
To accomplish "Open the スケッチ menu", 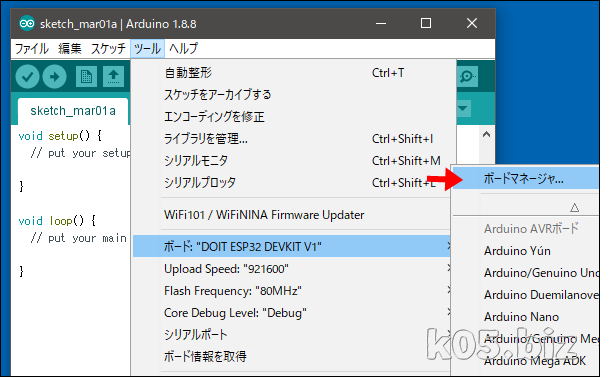I will [108, 49].
